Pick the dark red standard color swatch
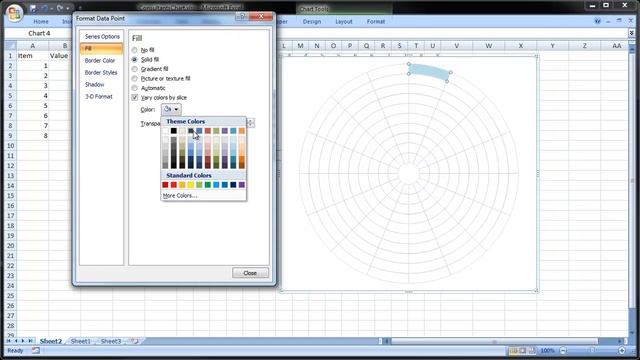 pyautogui.click(x=165, y=185)
